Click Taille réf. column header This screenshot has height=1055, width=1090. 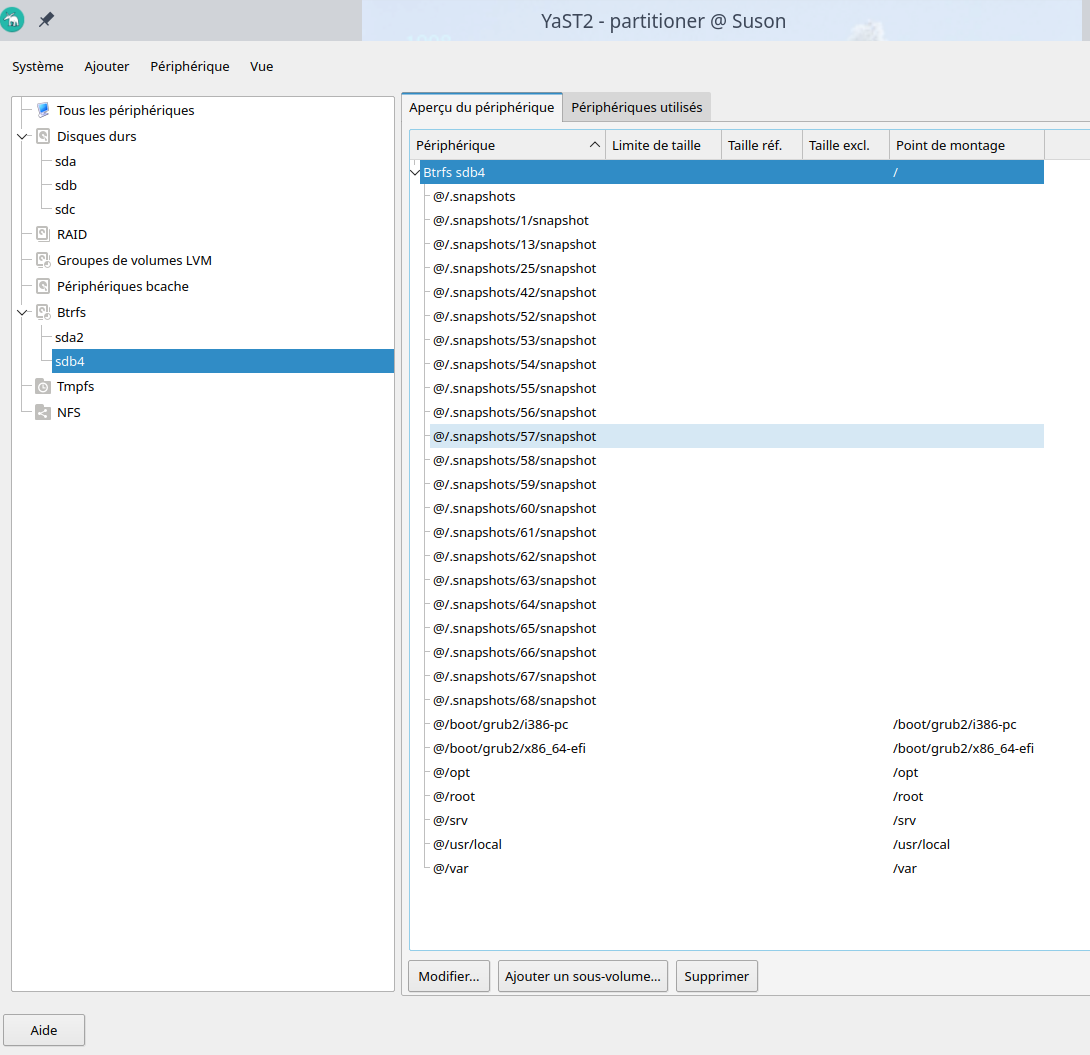762,145
